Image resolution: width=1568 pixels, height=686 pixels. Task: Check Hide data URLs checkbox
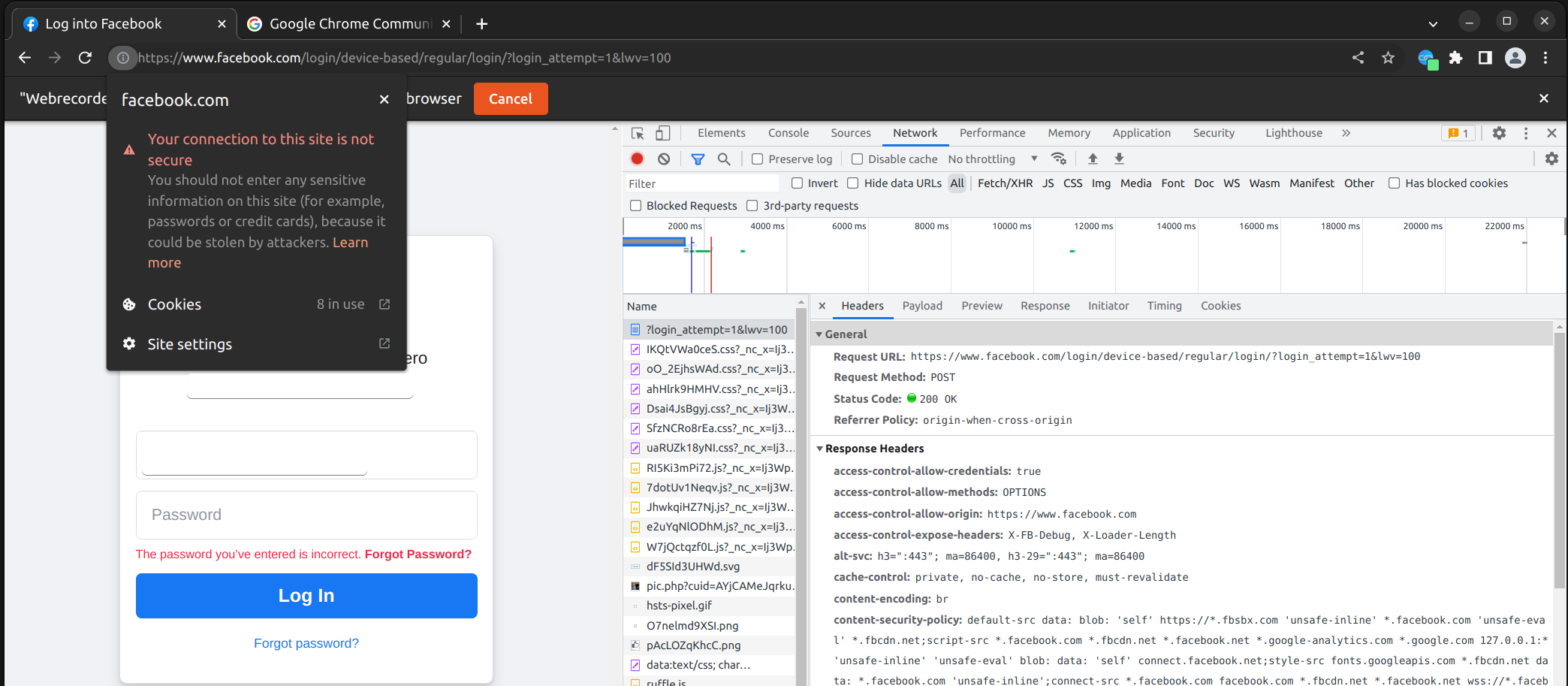point(853,183)
